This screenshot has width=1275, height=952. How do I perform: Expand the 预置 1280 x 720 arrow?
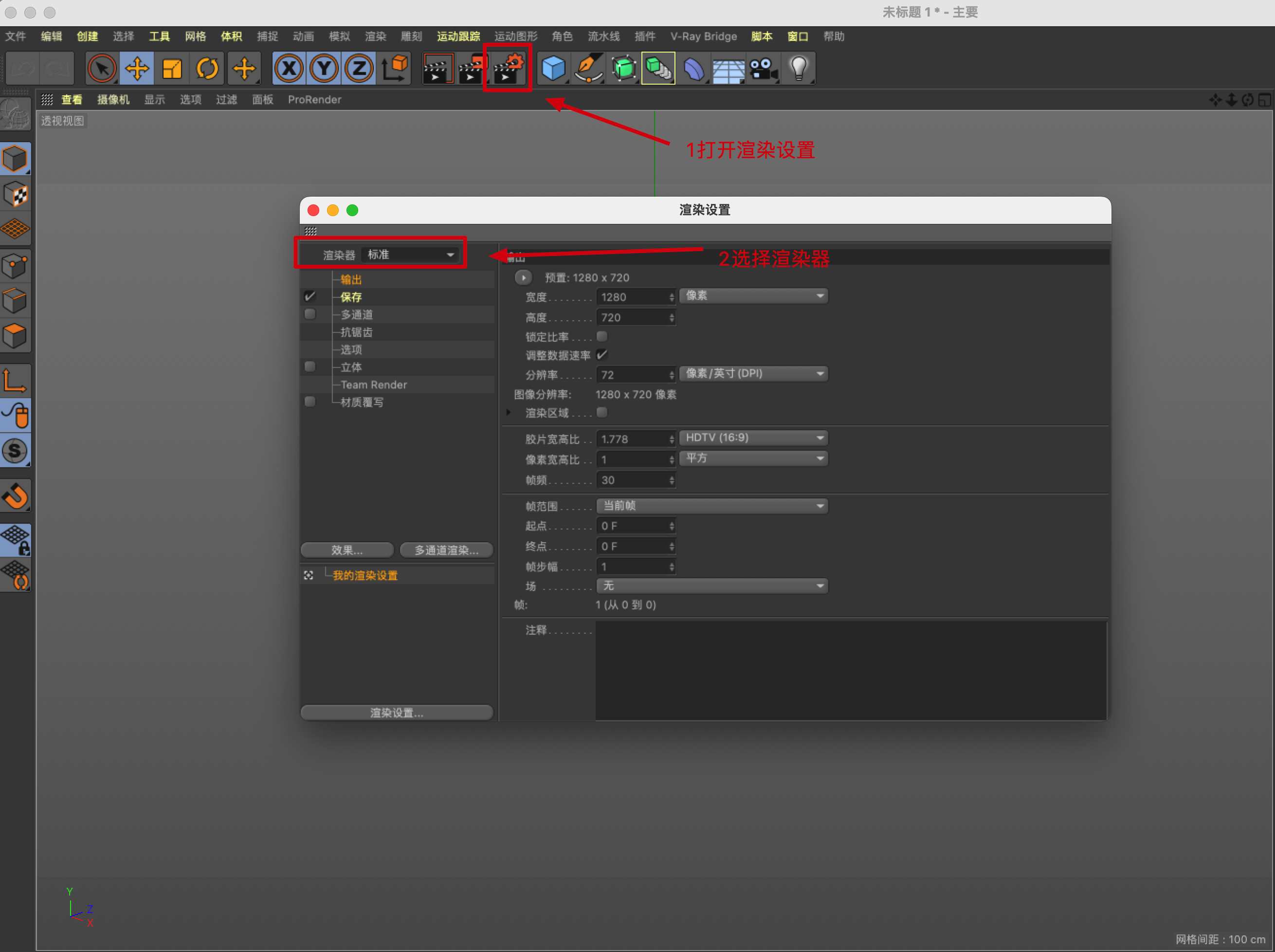point(523,278)
